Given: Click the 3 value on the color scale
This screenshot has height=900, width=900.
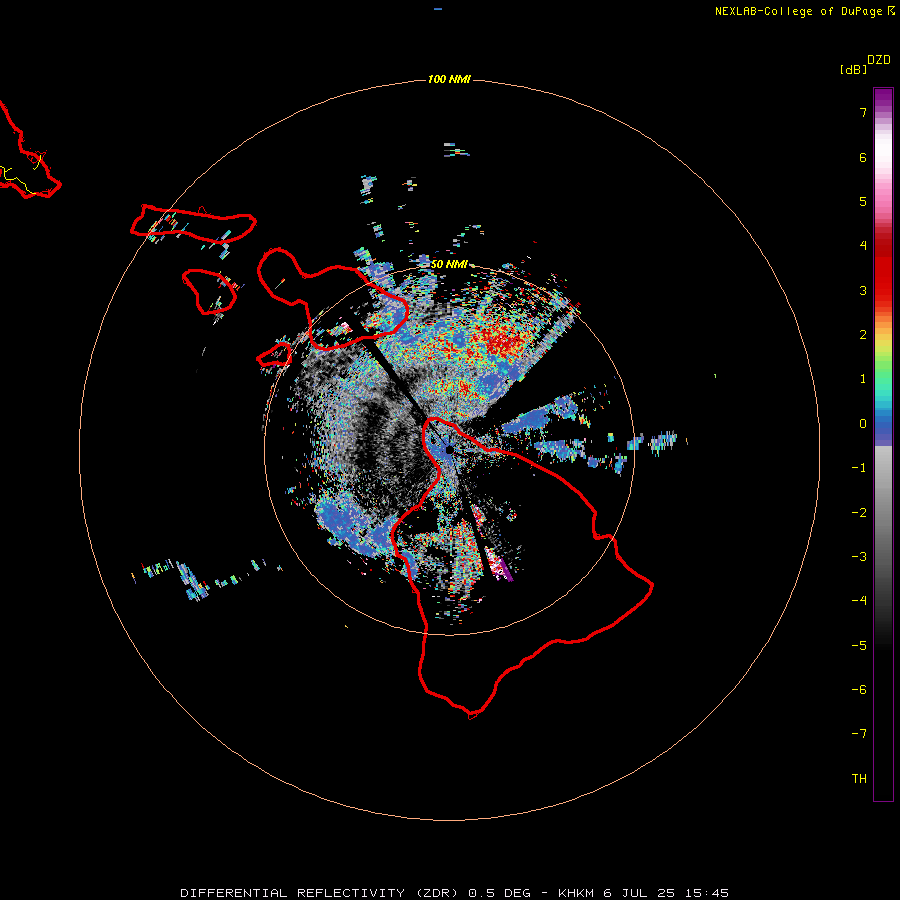Looking at the screenshot, I should pyautogui.click(x=863, y=290).
